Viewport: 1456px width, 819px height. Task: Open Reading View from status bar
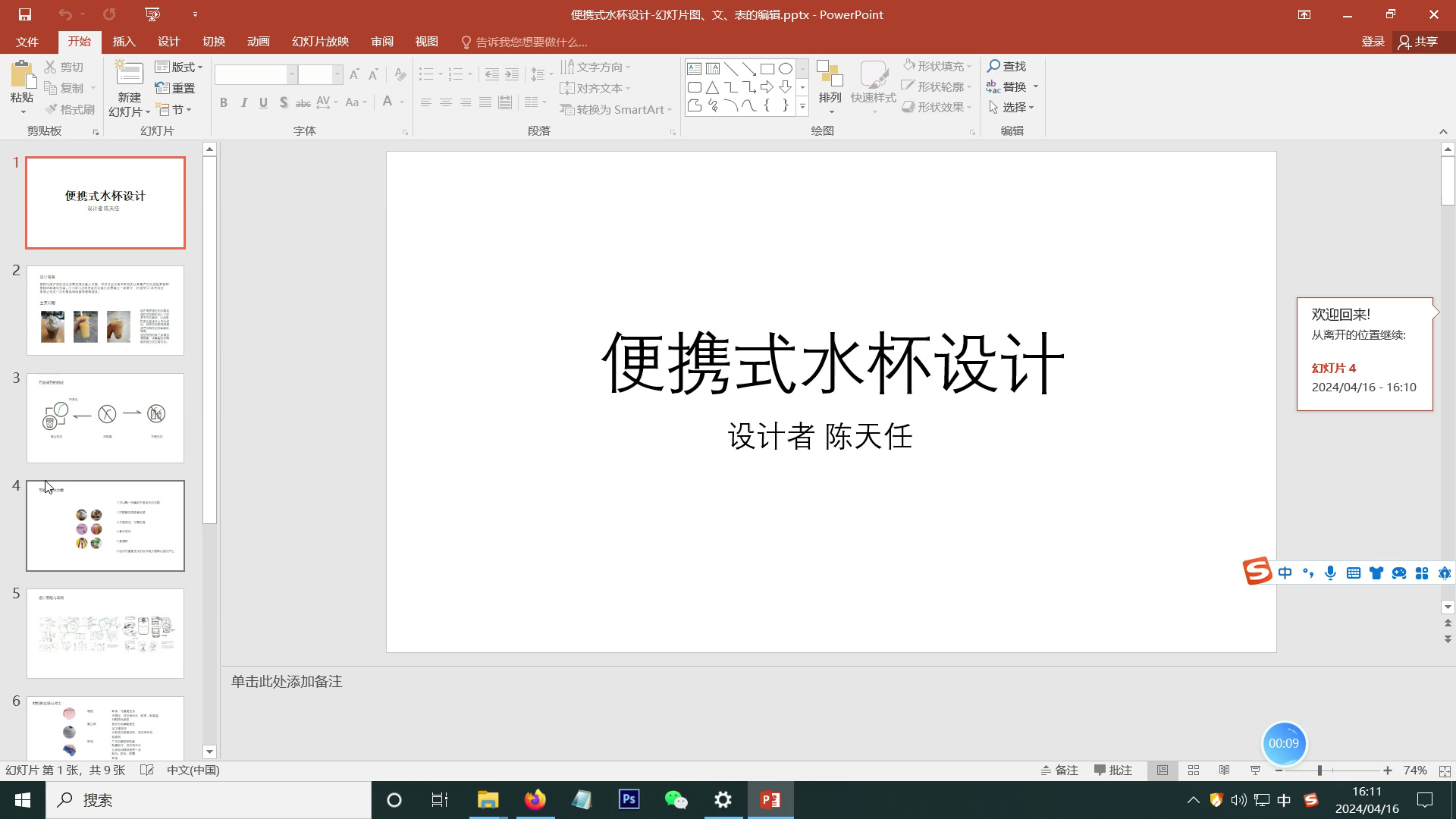tap(1224, 770)
